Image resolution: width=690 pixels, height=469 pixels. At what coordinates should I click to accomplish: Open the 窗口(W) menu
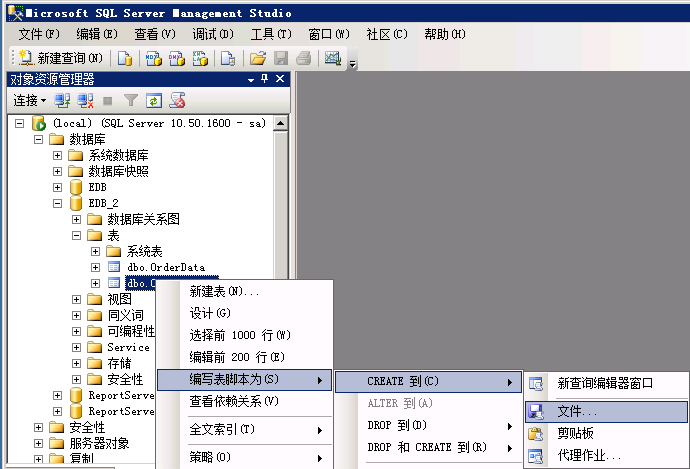329,34
